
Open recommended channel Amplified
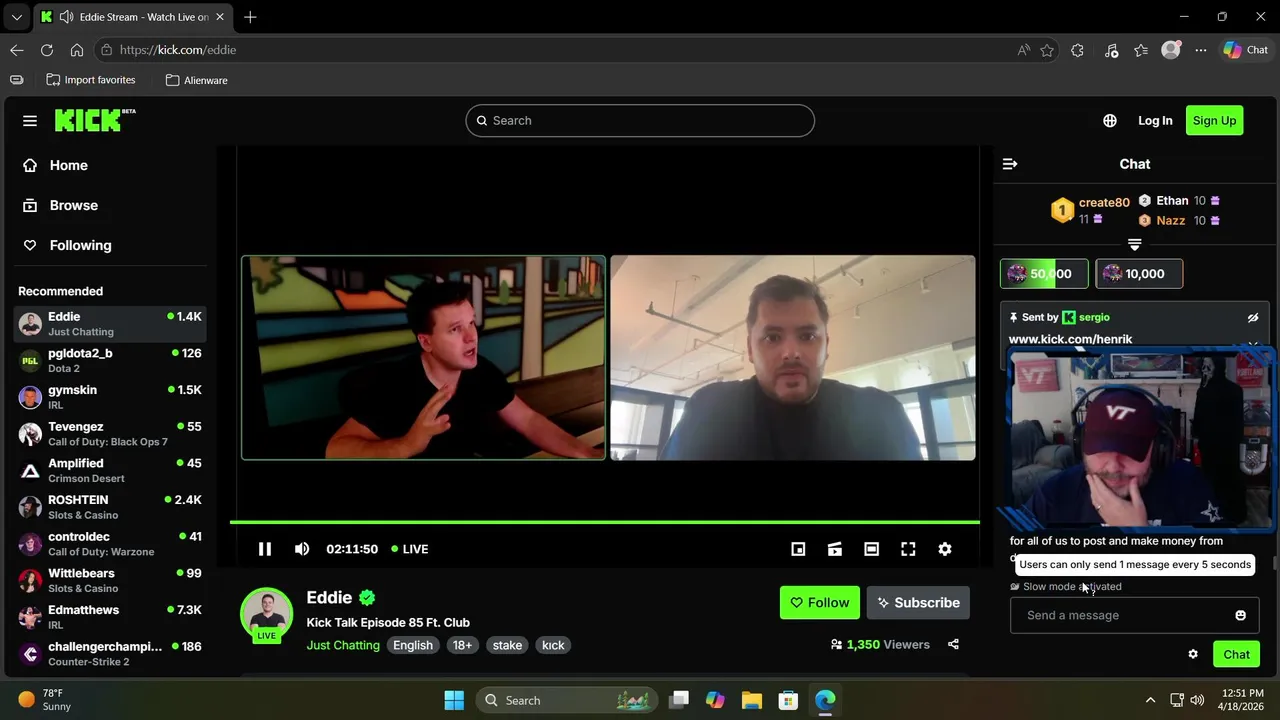(x=110, y=470)
